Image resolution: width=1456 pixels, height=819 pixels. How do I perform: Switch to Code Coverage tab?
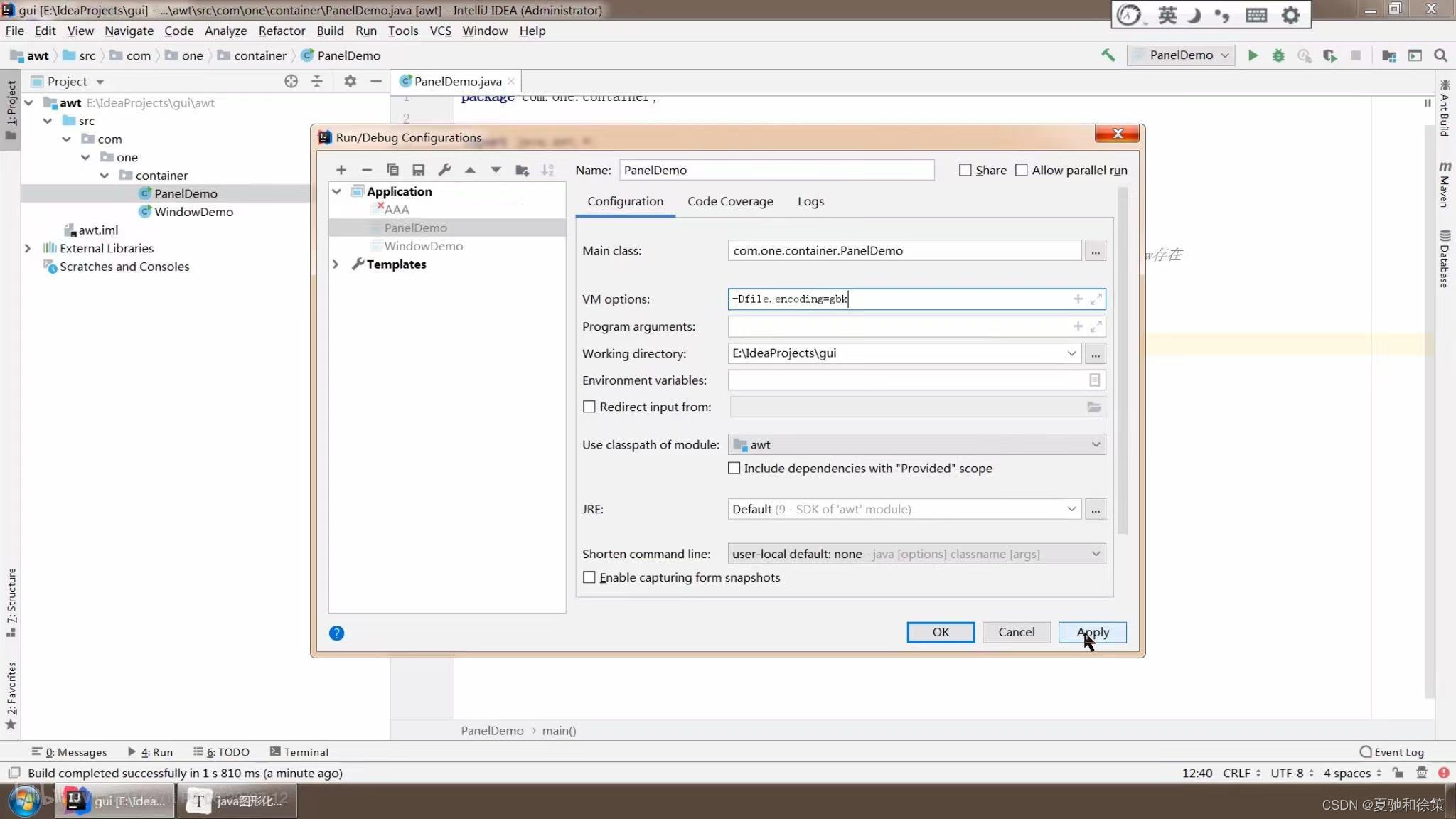coord(730,201)
